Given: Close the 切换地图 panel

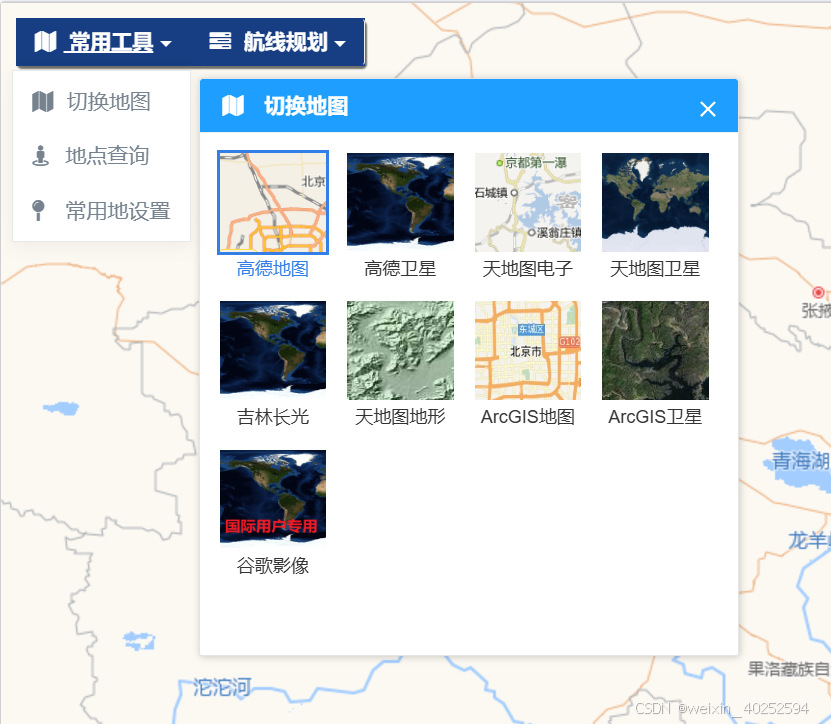Looking at the screenshot, I should (708, 109).
